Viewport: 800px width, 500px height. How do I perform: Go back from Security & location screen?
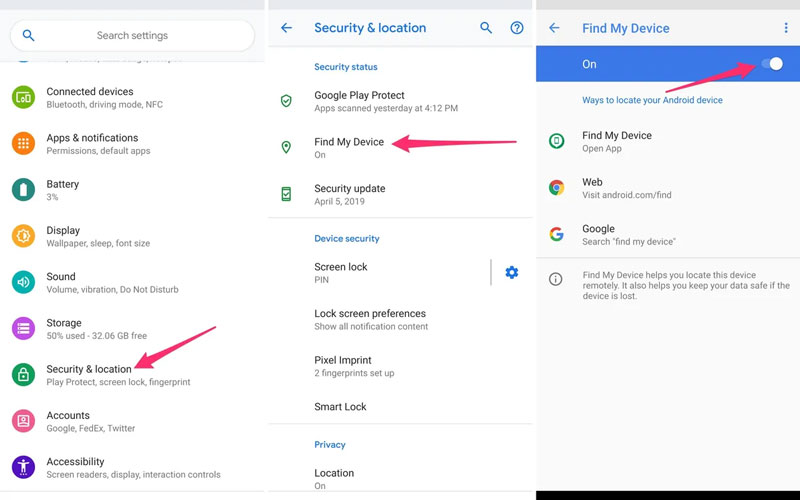coord(287,28)
